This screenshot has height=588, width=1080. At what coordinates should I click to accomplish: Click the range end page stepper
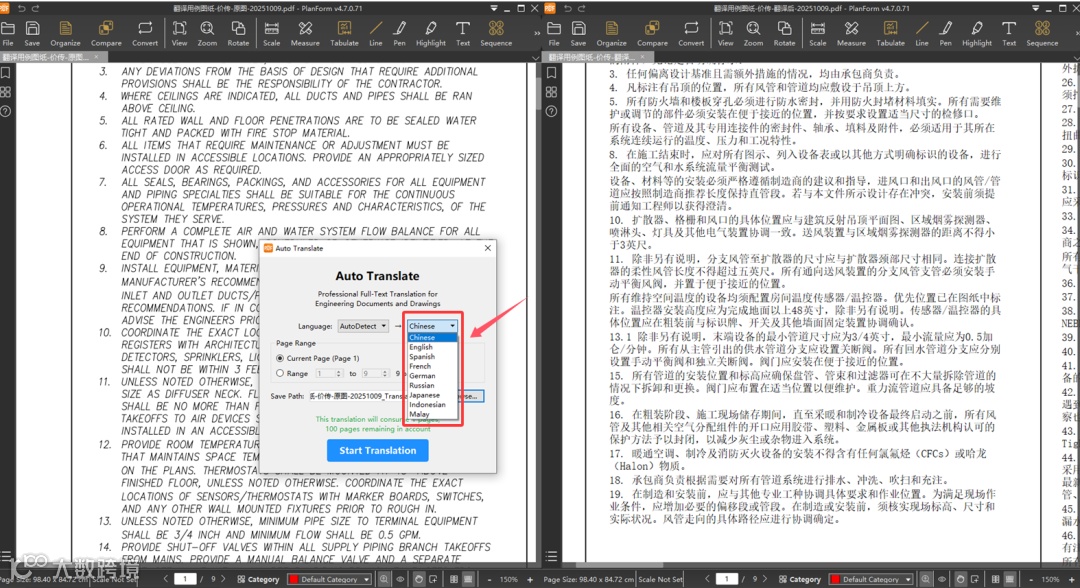coord(385,373)
